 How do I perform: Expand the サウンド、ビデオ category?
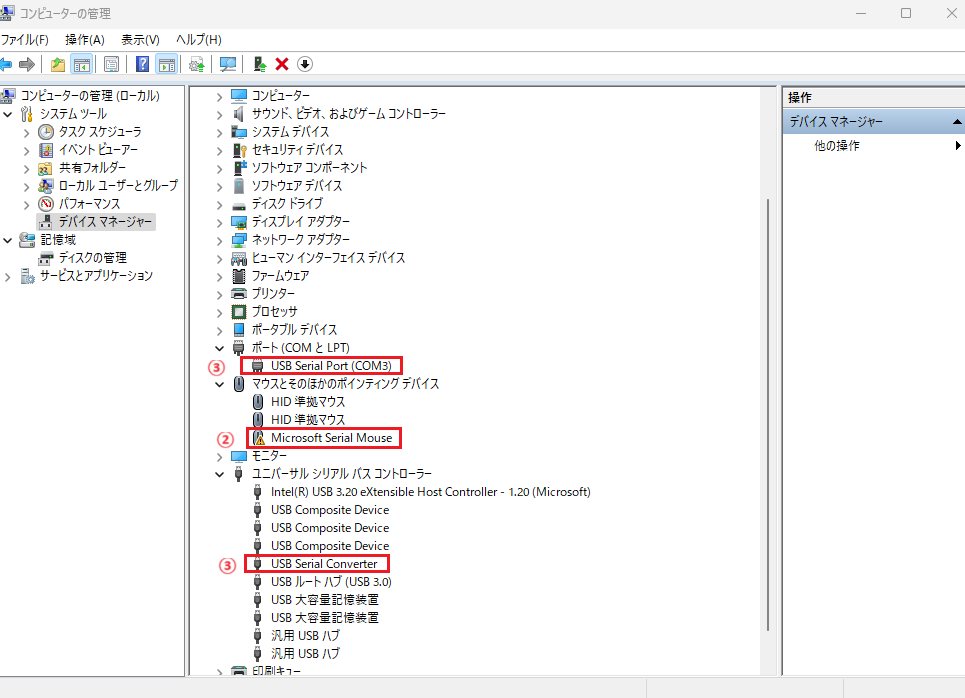[x=220, y=114]
